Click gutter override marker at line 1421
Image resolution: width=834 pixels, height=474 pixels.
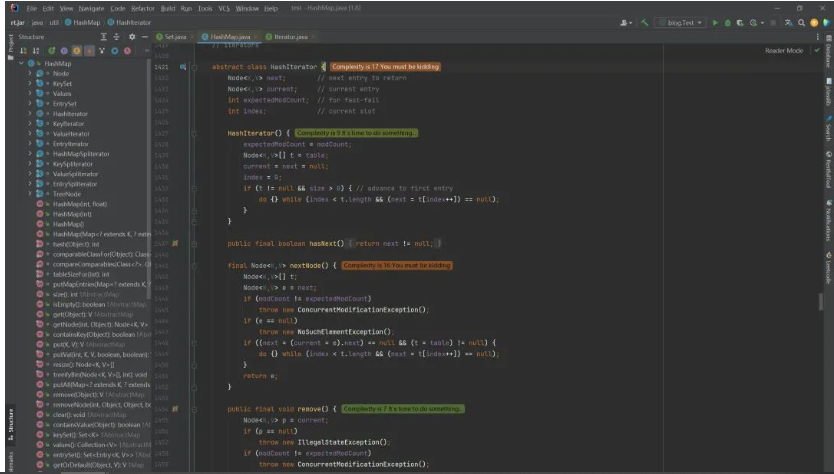click(183, 67)
